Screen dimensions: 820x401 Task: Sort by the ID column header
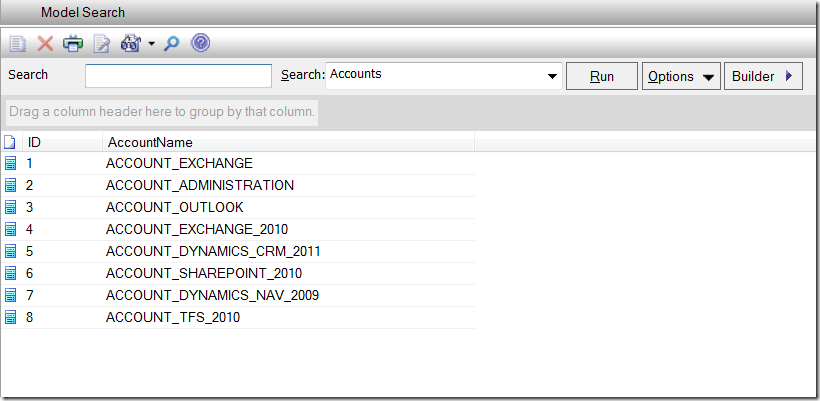62,142
